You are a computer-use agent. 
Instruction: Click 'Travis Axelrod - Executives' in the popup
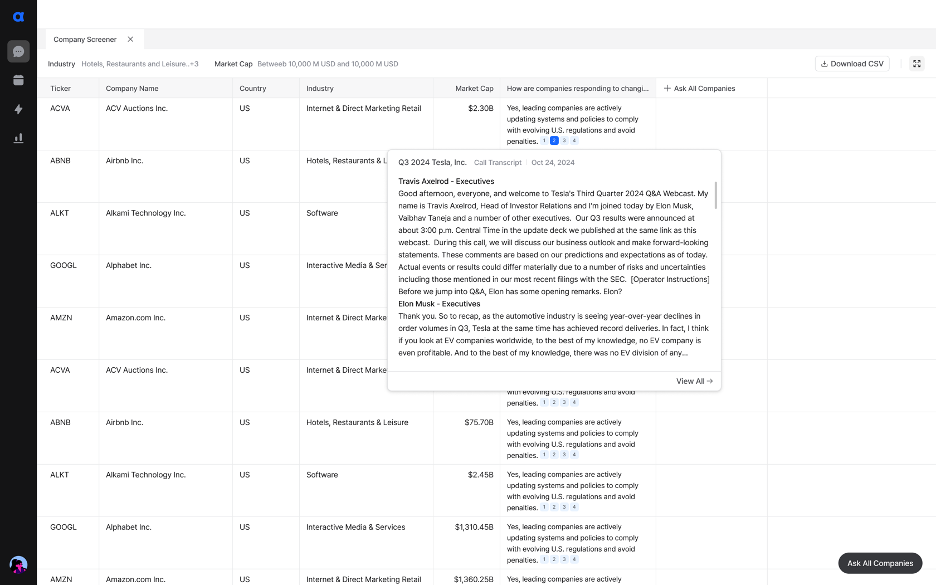coord(446,181)
